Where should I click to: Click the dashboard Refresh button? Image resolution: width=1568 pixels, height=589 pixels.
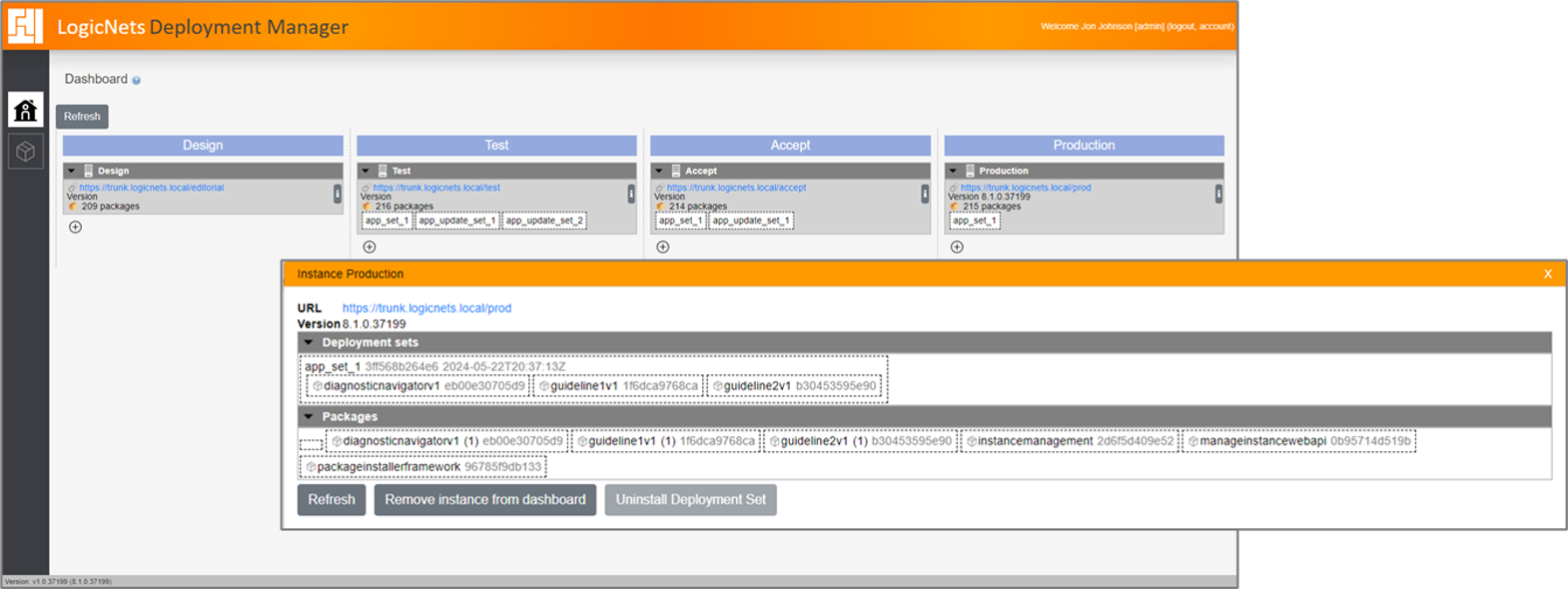82,117
